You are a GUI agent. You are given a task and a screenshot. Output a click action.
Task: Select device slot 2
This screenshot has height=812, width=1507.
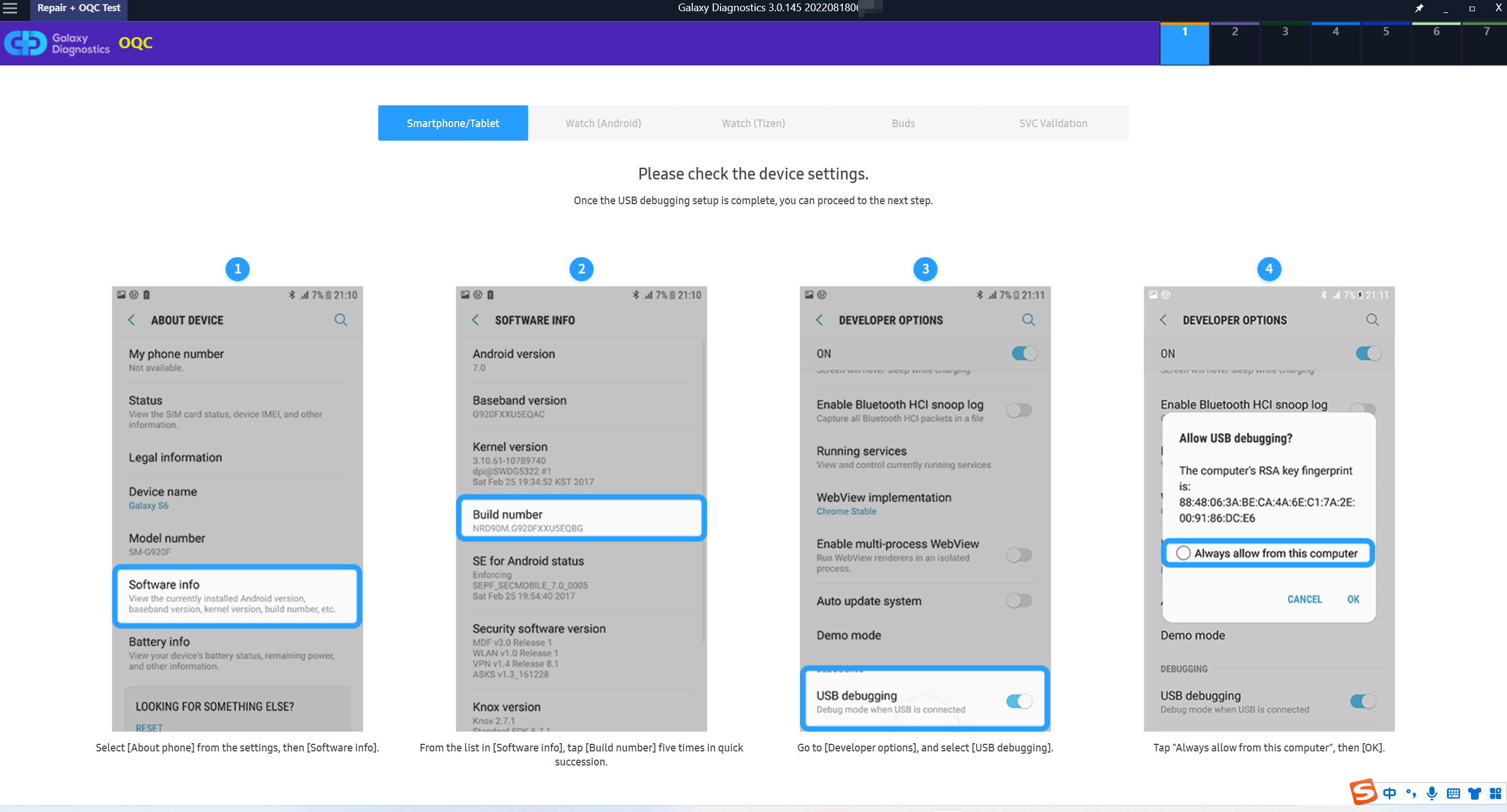coord(1234,44)
